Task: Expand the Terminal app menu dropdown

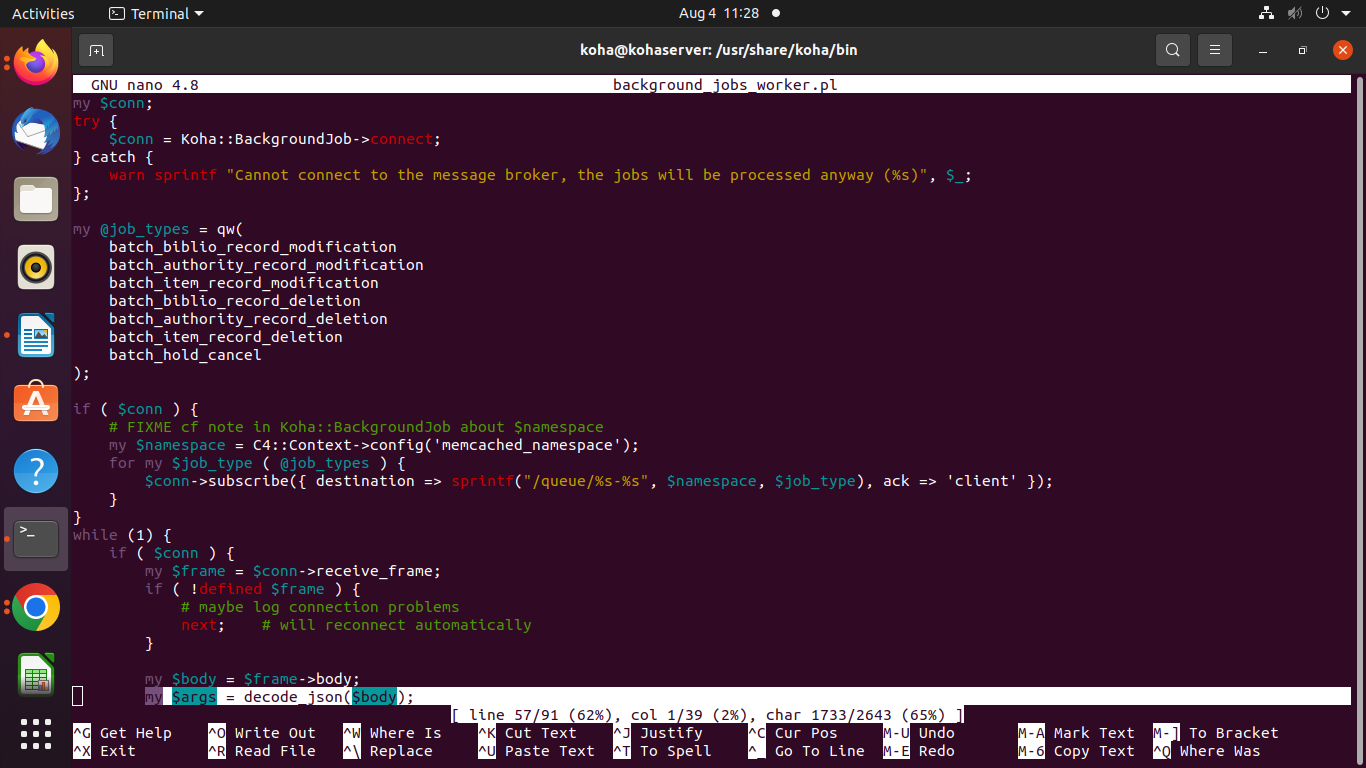Action: click(x=156, y=14)
